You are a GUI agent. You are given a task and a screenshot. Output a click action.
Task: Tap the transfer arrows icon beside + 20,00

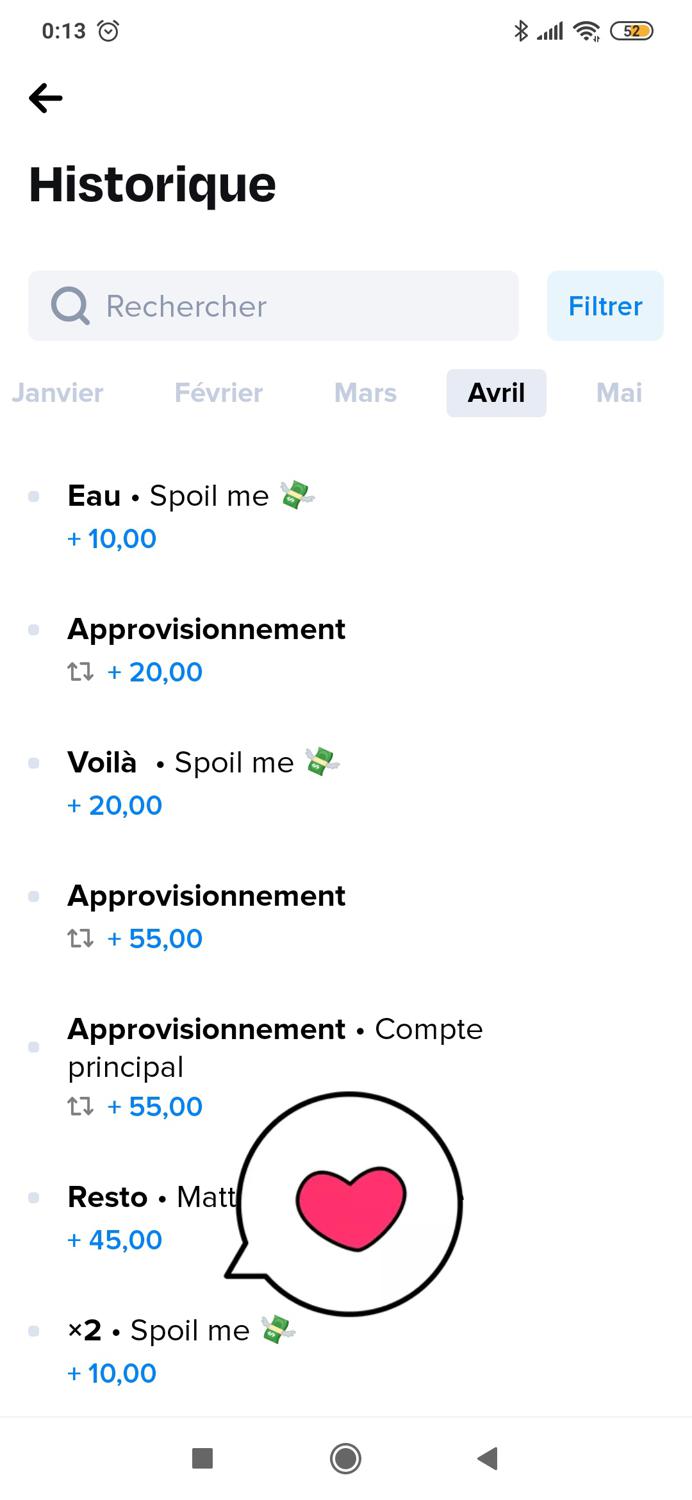(x=80, y=672)
